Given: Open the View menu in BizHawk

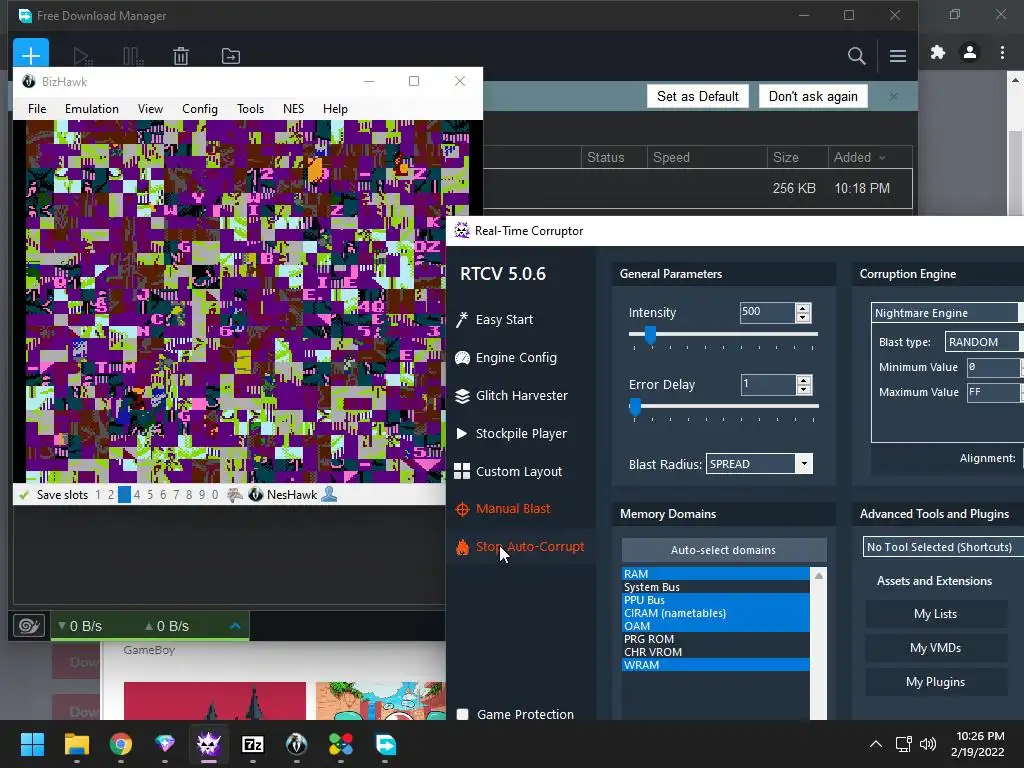Looking at the screenshot, I should click(x=150, y=108).
